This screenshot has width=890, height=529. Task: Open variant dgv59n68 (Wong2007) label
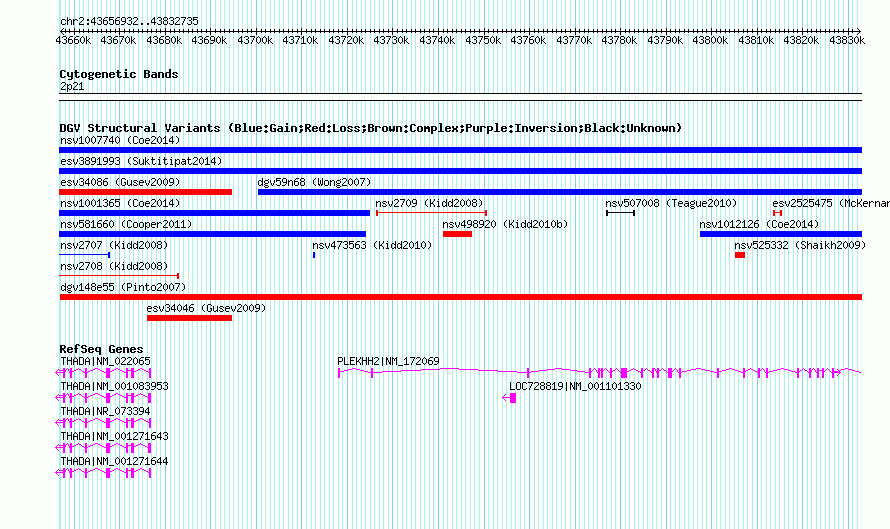[314, 182]
